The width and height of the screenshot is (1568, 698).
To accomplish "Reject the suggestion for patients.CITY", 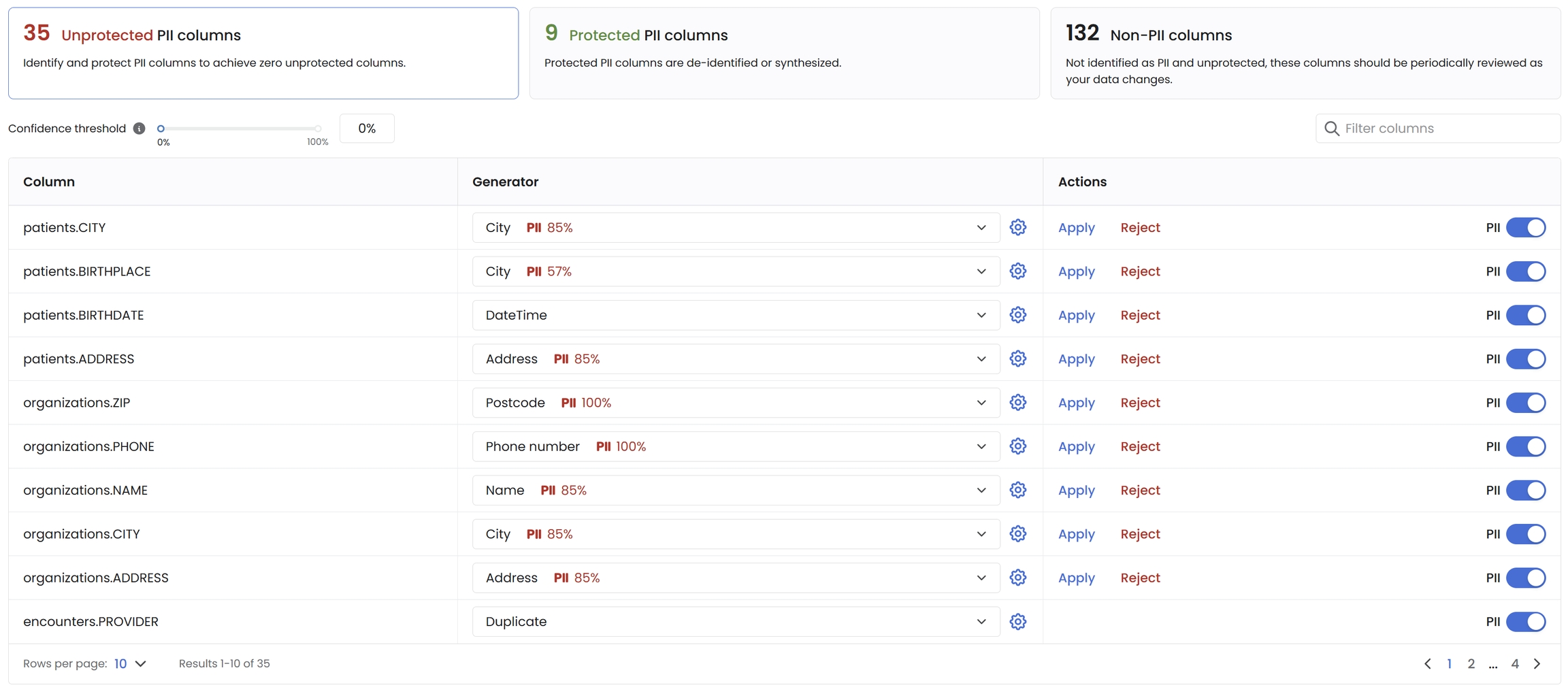I will [1140, 227].
